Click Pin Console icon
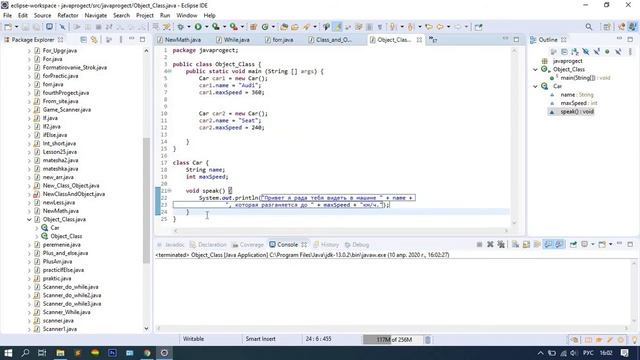640x360 pixels. point(573,244)
